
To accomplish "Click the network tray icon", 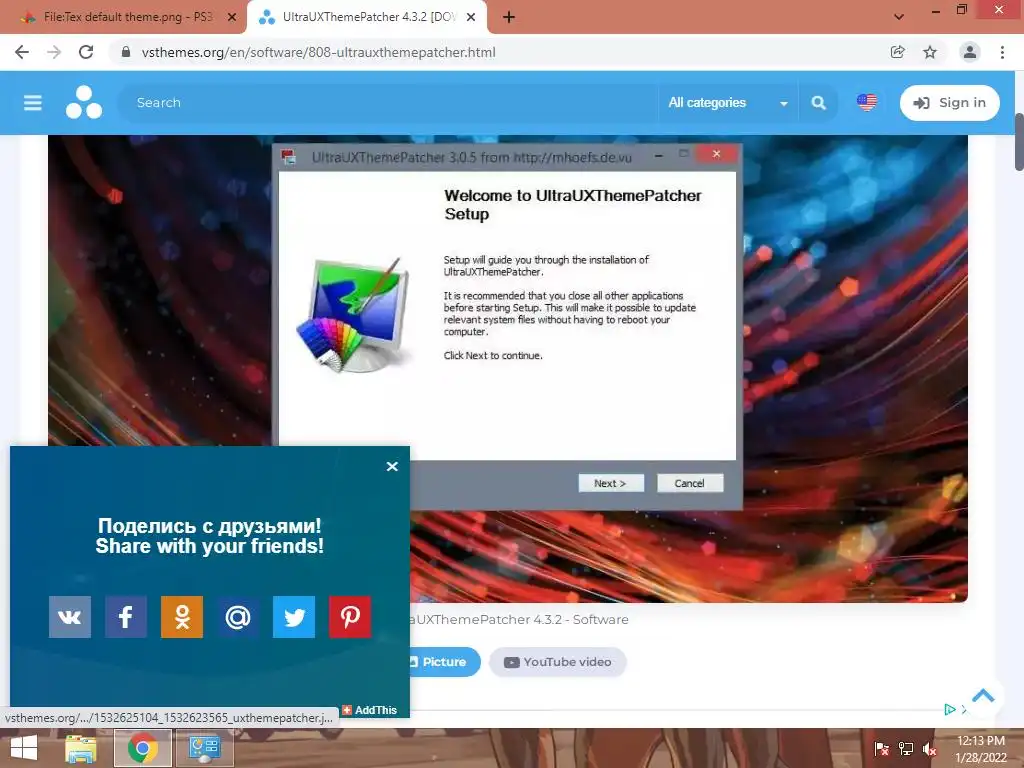I will [906, 748].
